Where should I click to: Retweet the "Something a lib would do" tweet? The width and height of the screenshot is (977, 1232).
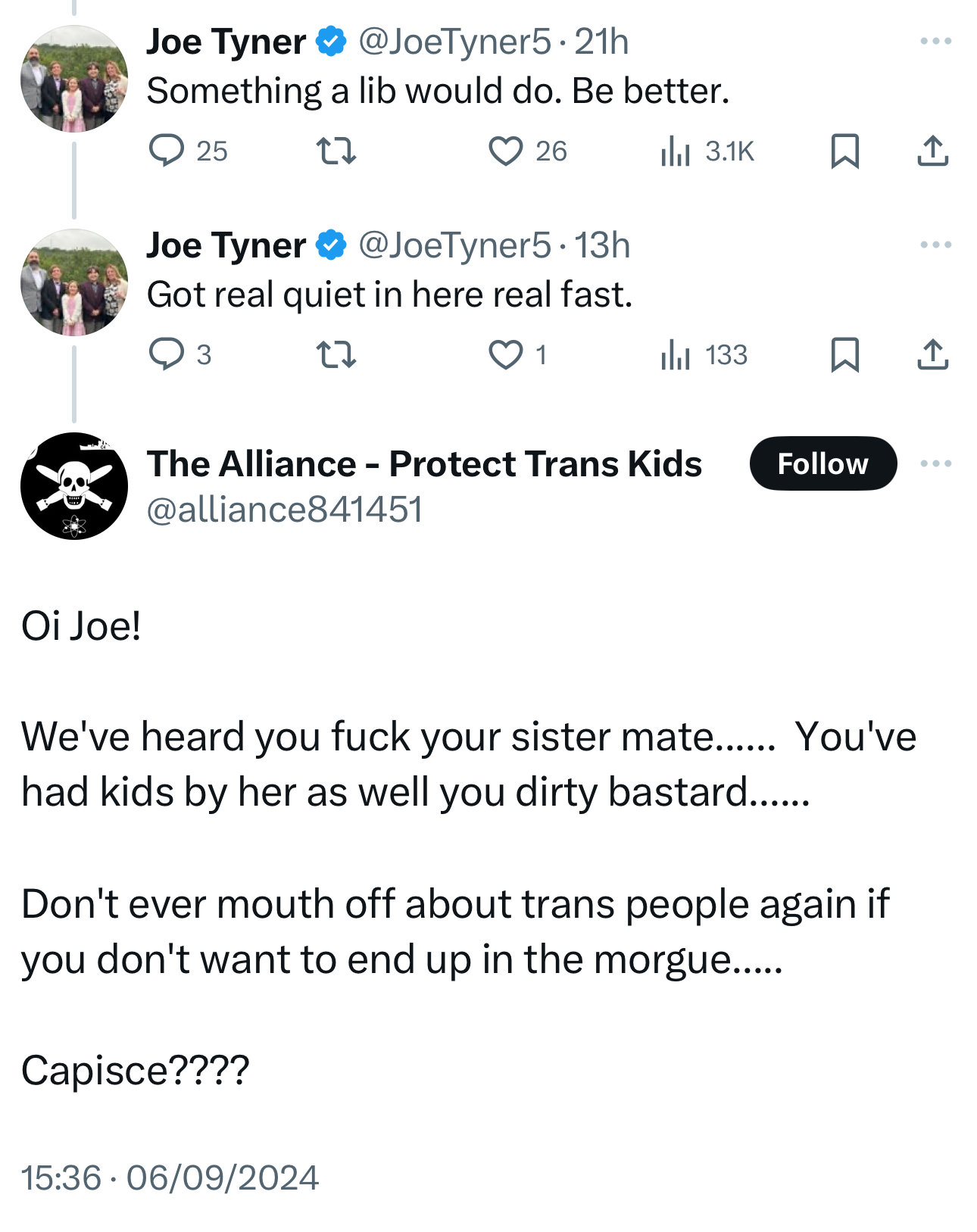pyautogui.click(x=336, y=150)
